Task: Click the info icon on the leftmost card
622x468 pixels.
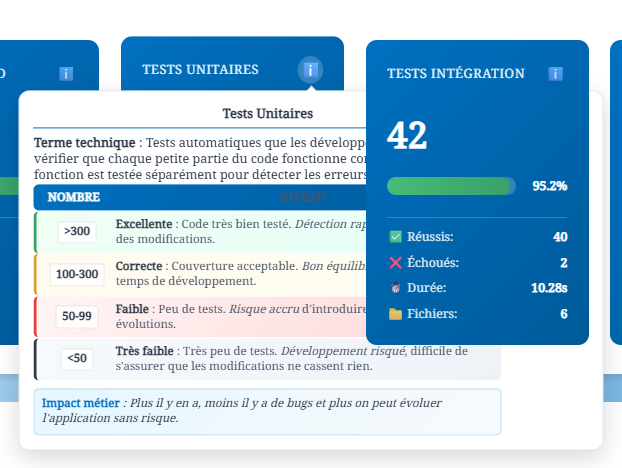Action: click(66, 74)
